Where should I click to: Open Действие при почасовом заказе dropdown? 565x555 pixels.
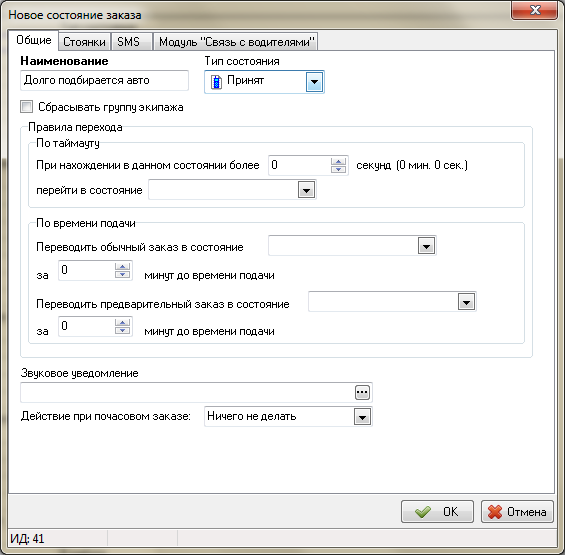click(362, 417)
